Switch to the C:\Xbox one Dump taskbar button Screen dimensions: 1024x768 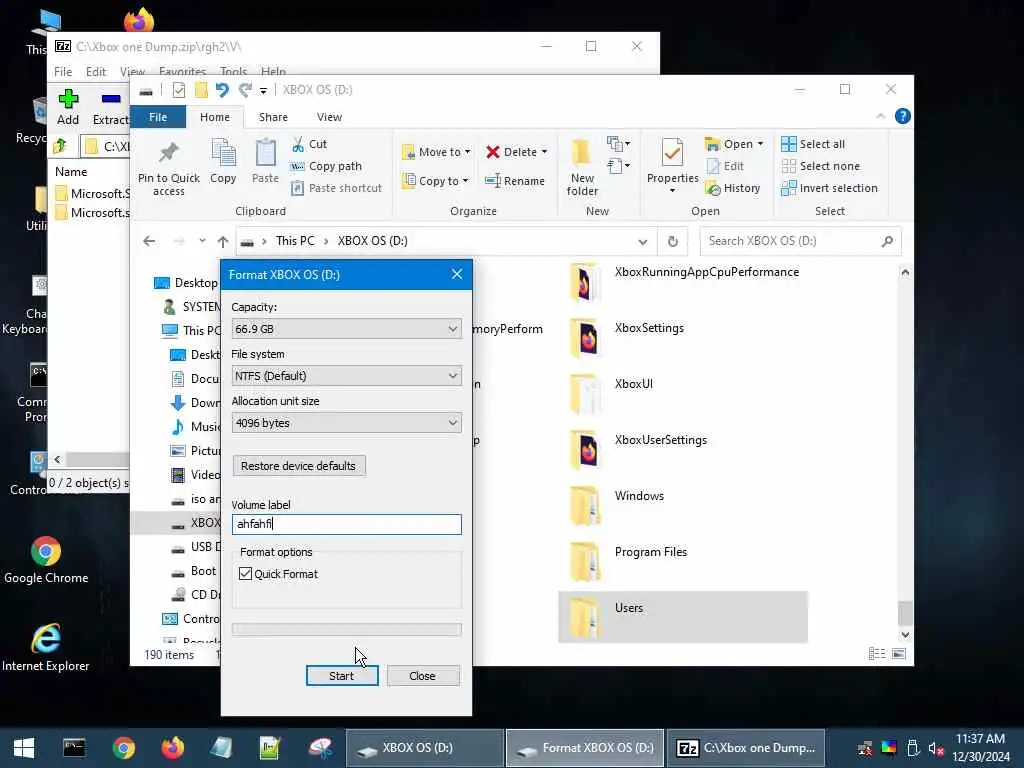pyautogui.click(x=746, y=748)
